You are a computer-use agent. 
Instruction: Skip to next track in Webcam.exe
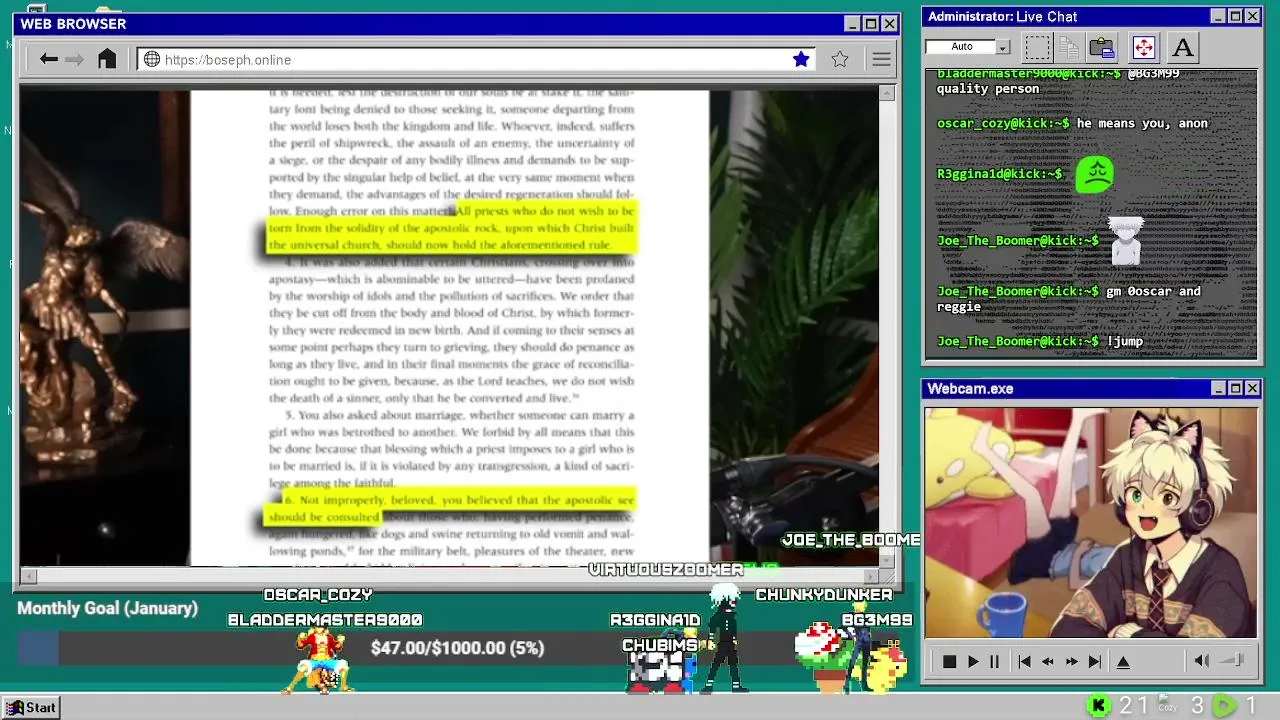click(x=1095, y=661)
